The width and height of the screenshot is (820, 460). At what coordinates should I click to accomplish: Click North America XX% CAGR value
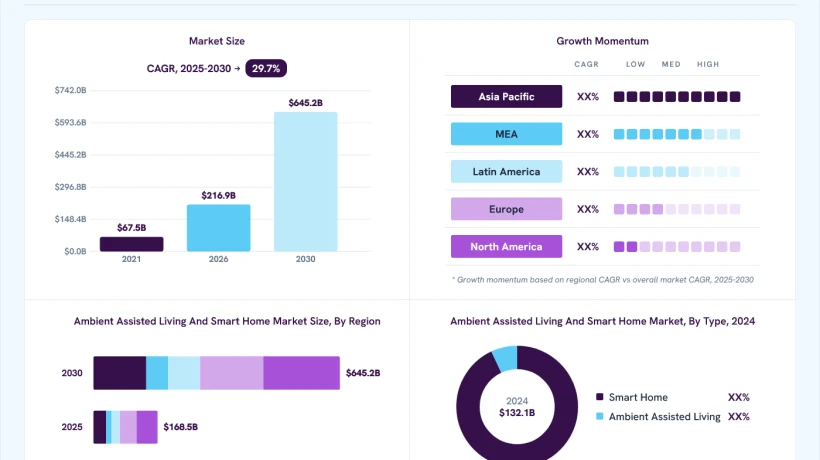[x=588, y=247]
